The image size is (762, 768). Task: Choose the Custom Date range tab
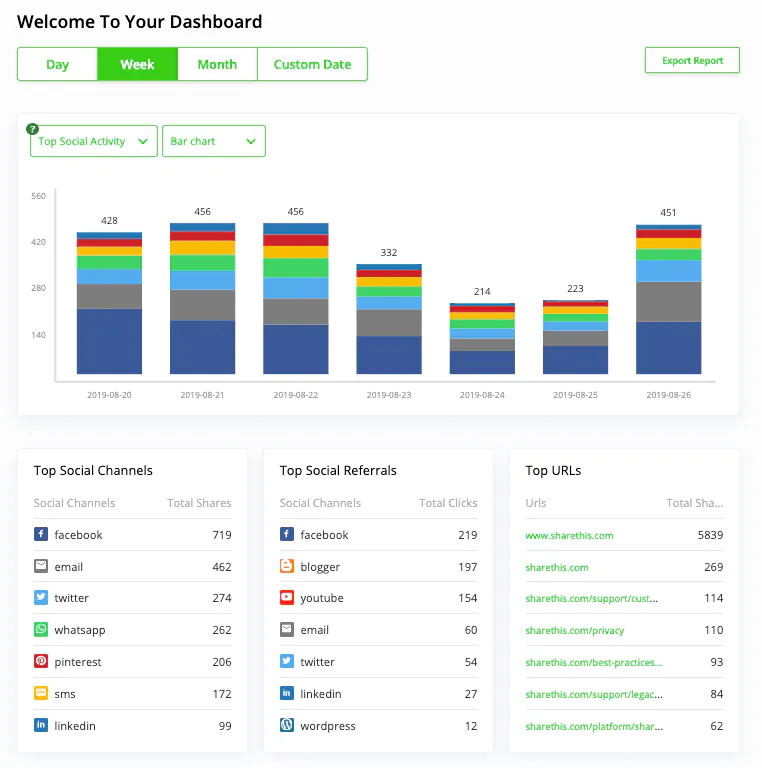coord(312,65)
